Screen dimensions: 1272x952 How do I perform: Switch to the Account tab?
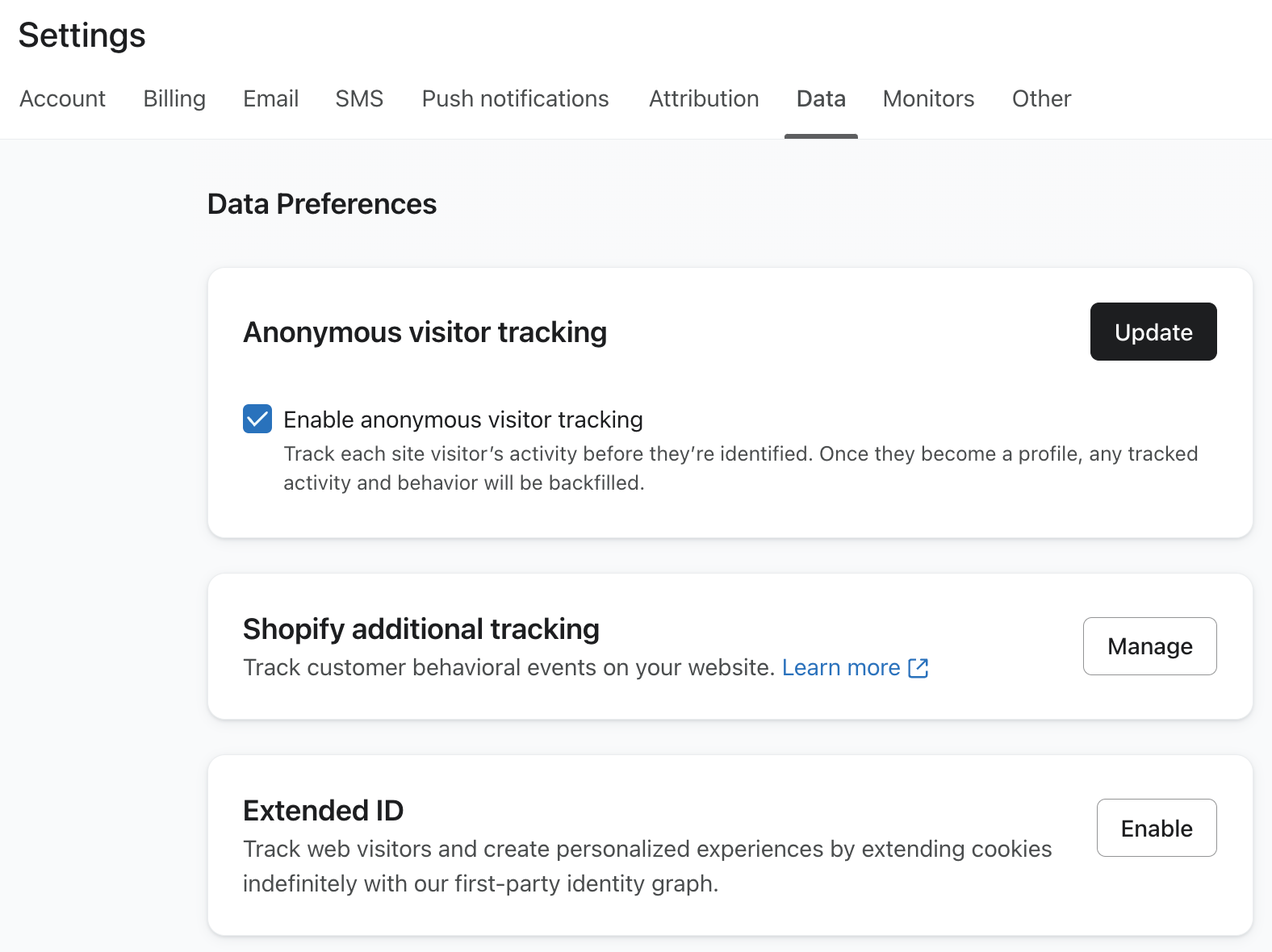pos(62,98)
